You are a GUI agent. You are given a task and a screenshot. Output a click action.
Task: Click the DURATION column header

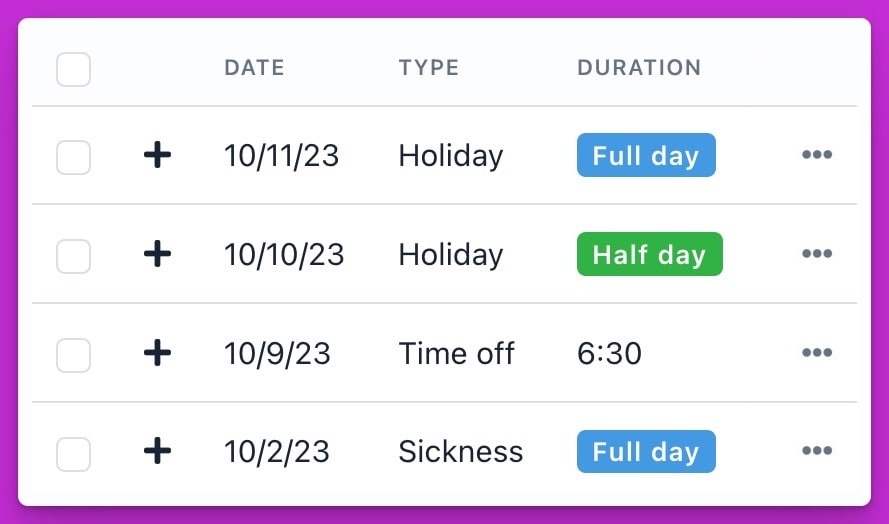(639, 67)
